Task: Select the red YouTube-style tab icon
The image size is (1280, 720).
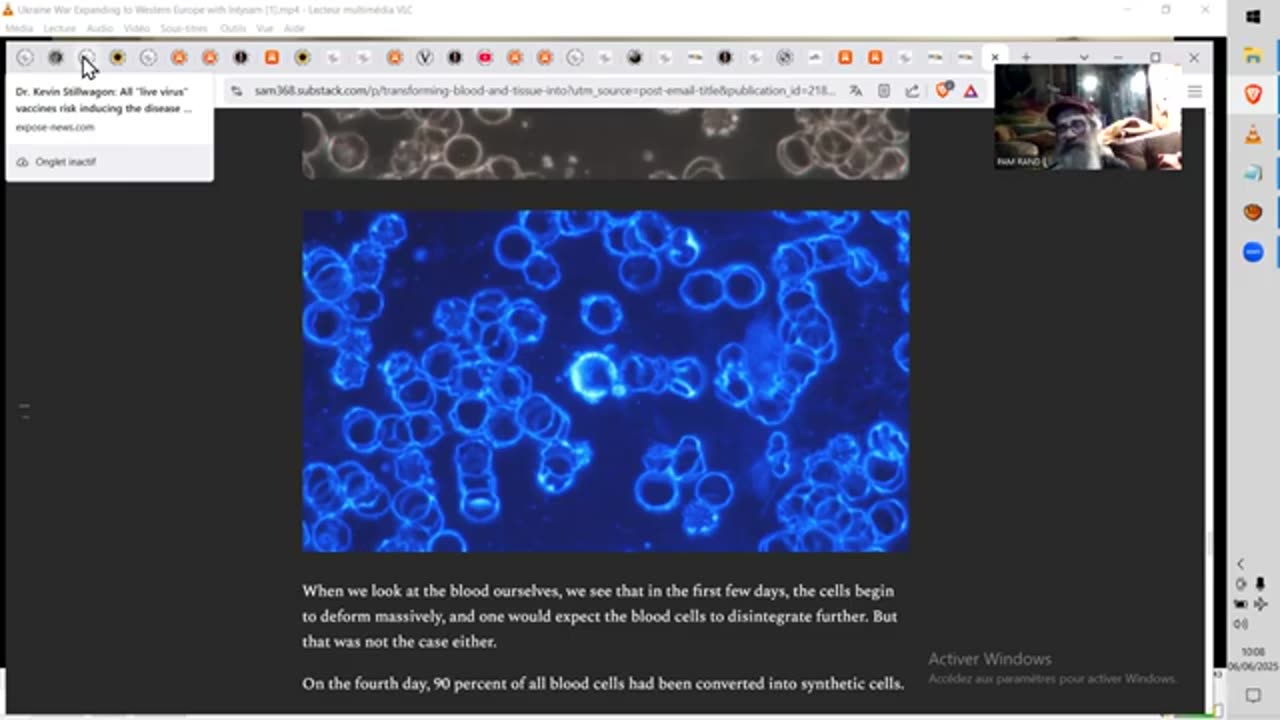Action: [x=485, y=58]
